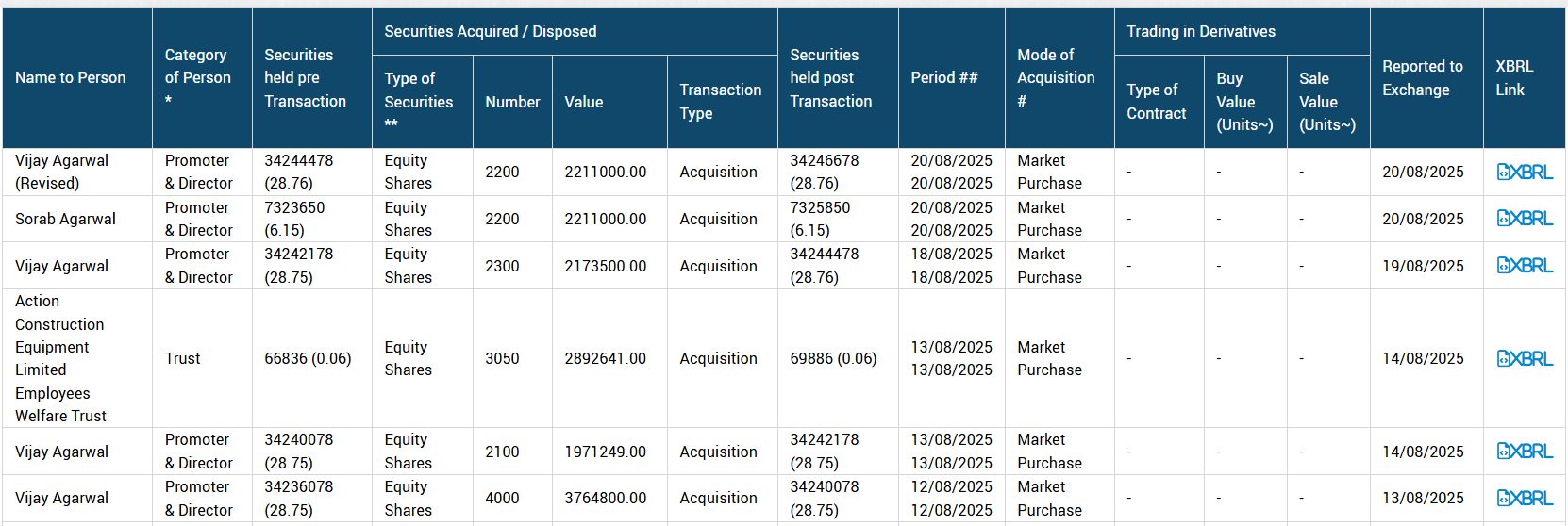Open XBRL icon for 2100 shares acquisition row

(x=1525, y=452)
